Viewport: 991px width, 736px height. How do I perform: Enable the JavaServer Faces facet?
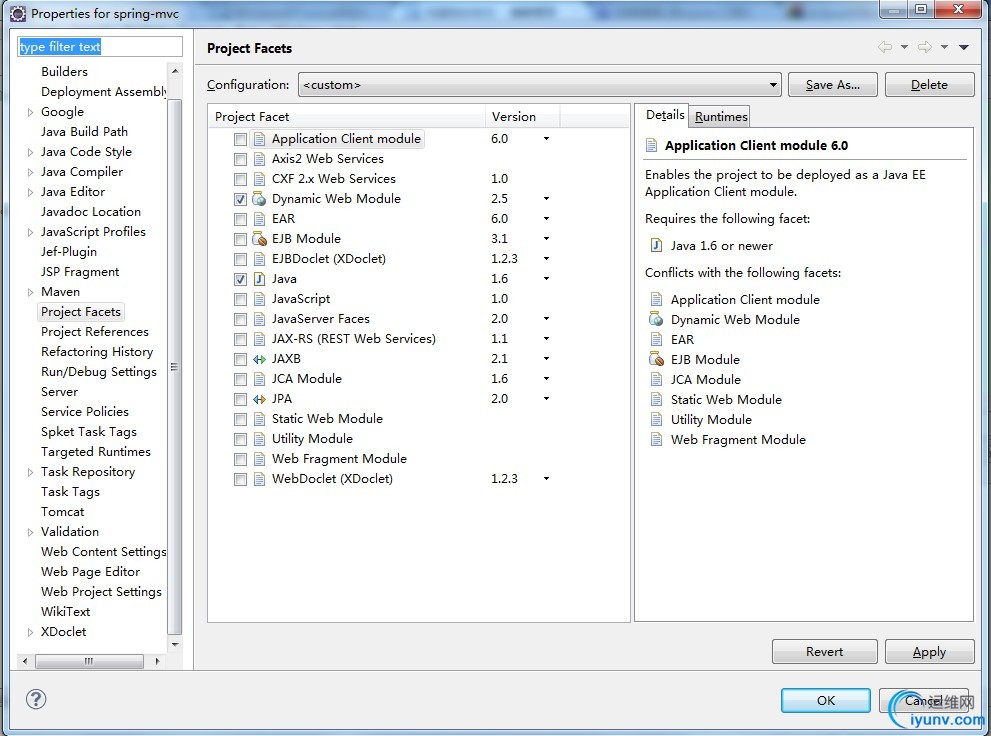(240, 319)
